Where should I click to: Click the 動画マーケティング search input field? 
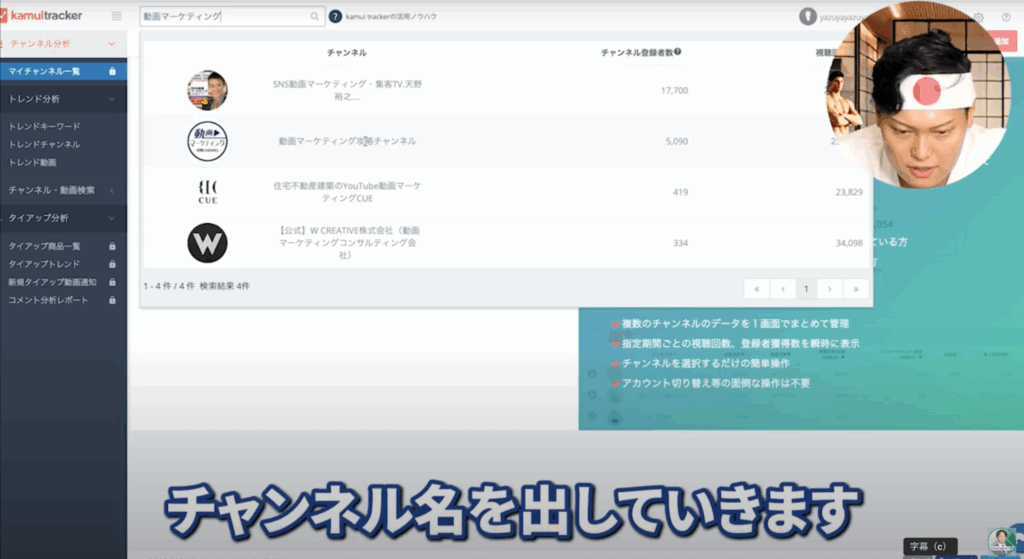[x=225, y=17]
